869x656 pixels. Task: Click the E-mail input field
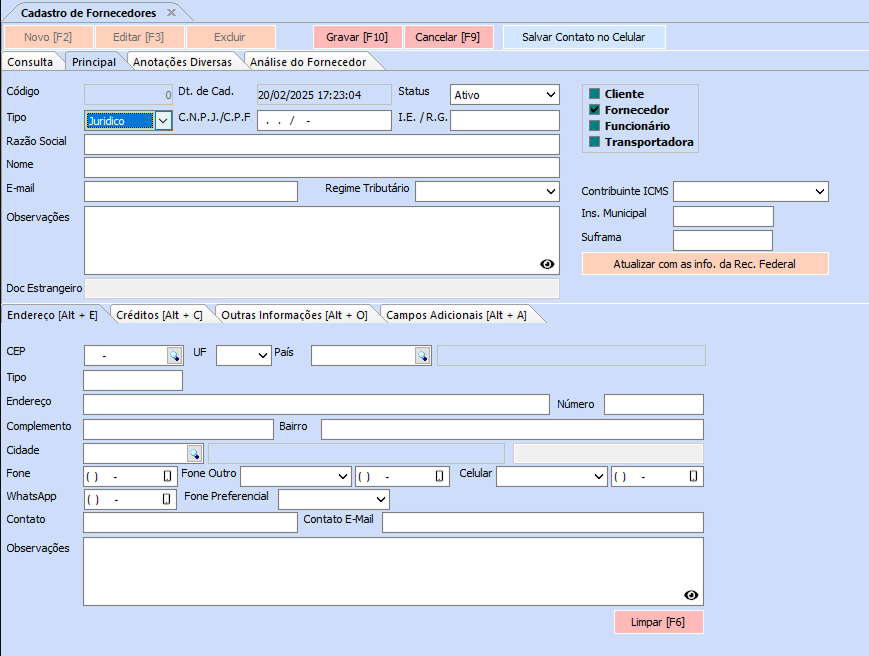click(191, 192)
